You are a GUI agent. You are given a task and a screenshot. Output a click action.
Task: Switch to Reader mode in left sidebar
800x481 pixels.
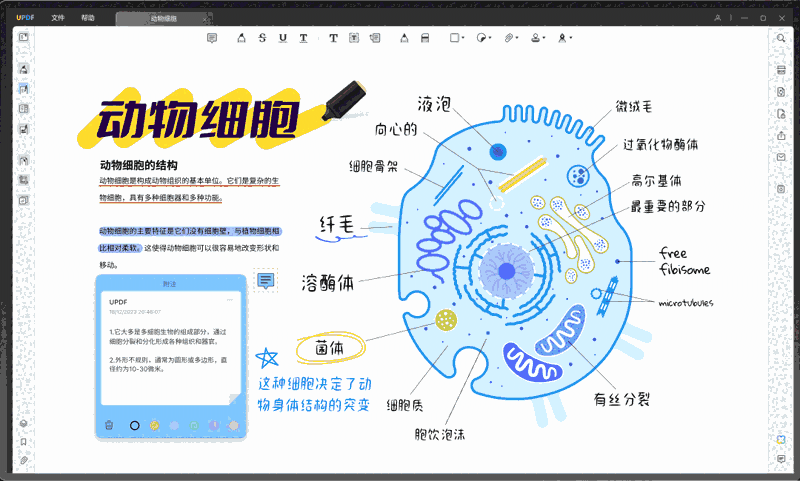point(23,37)
